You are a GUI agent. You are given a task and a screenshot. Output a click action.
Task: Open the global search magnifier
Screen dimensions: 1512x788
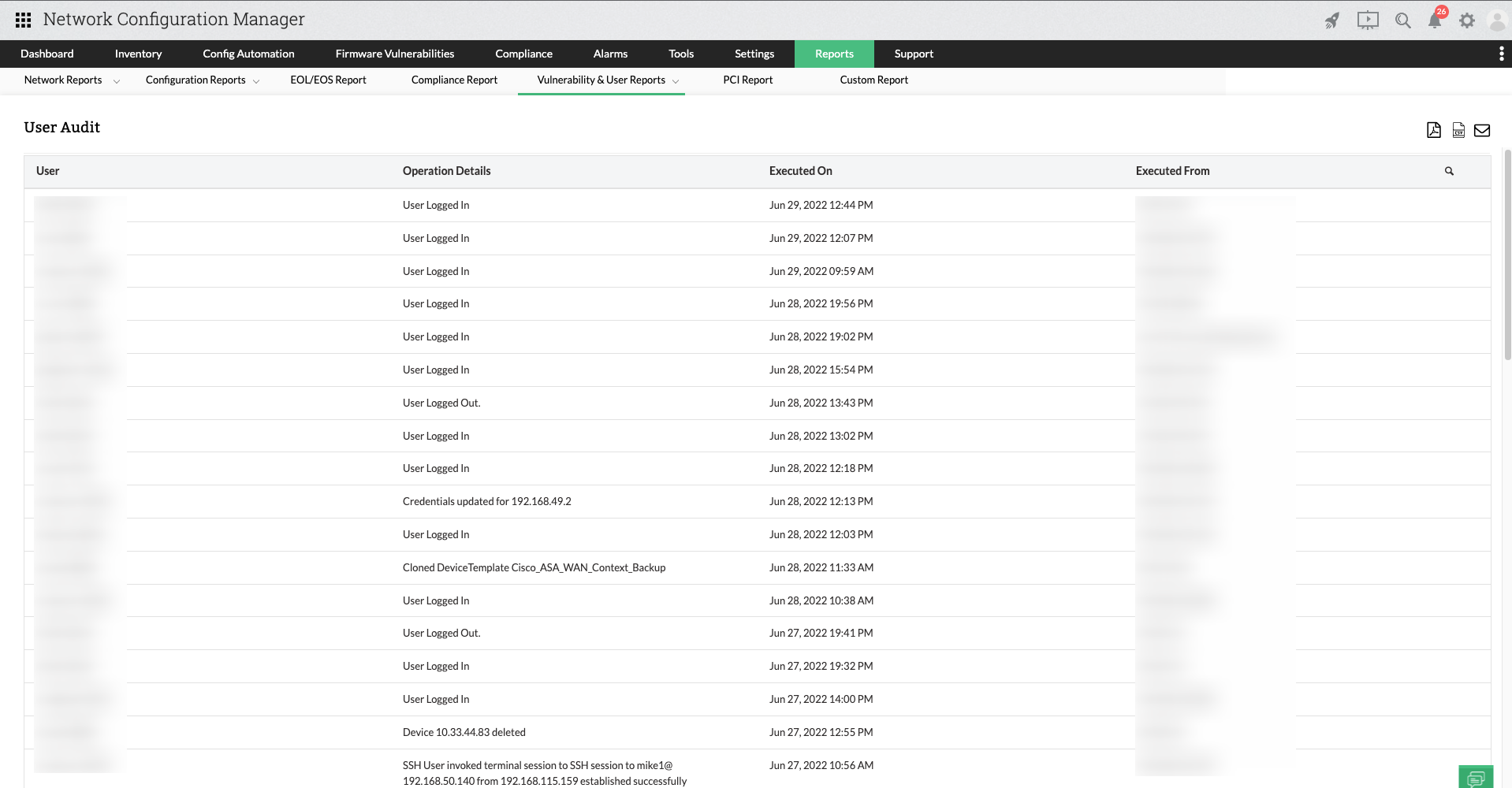[1403, 20]
